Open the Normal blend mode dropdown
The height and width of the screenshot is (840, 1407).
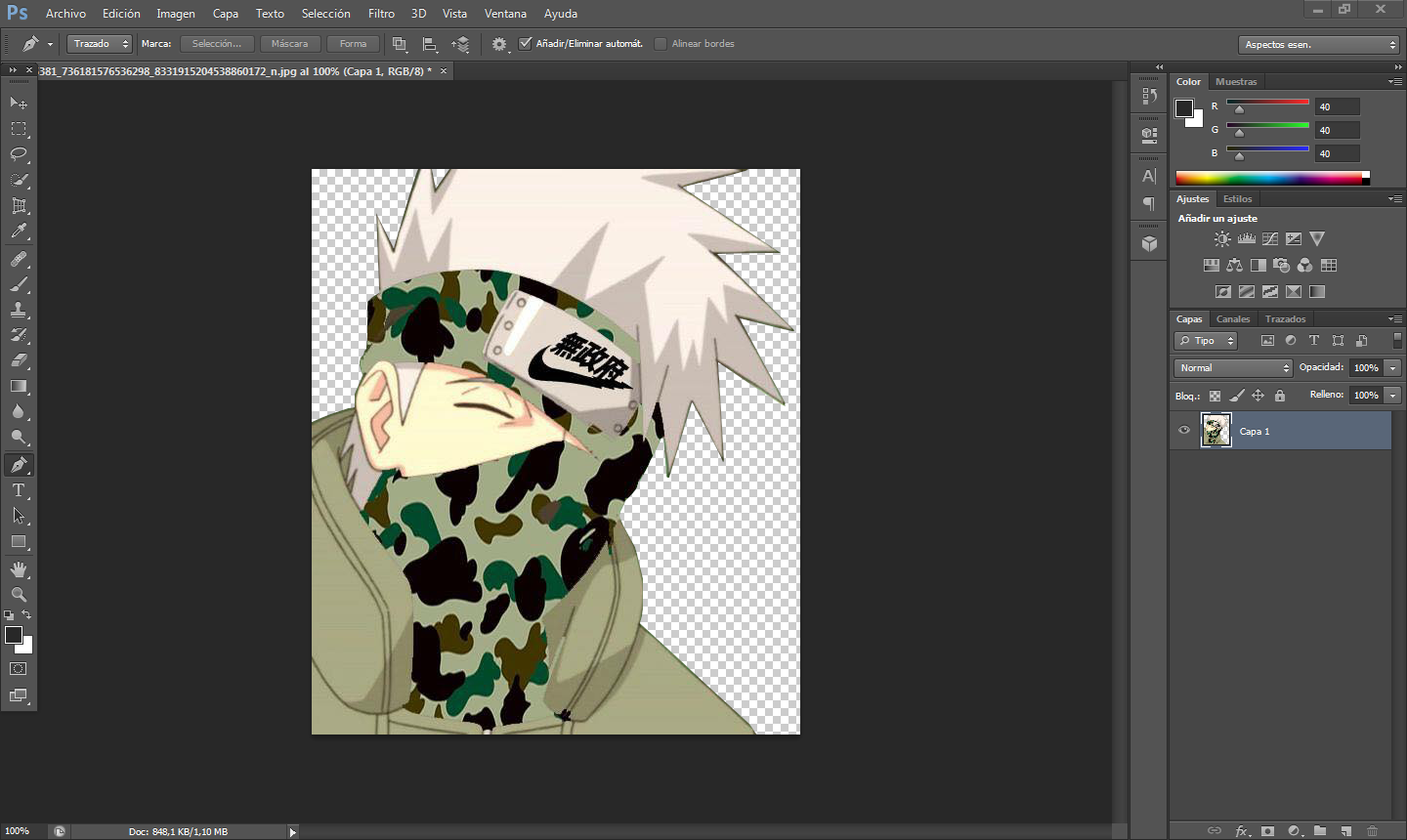[1233, 368]
